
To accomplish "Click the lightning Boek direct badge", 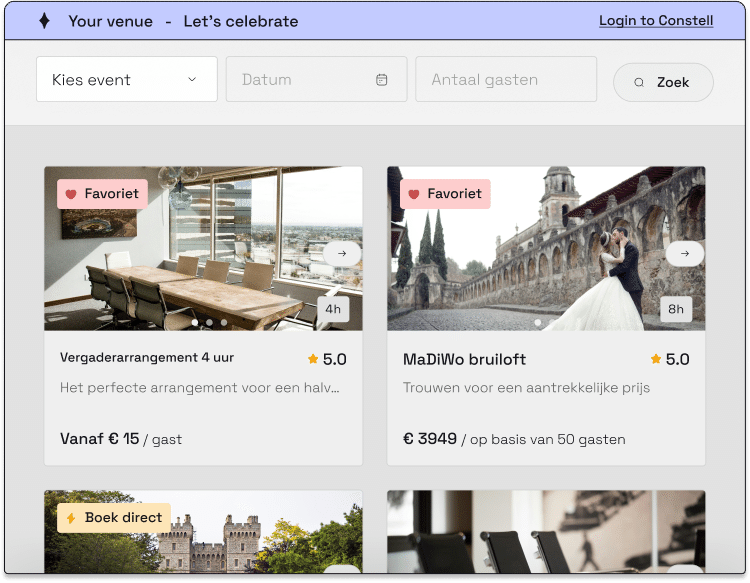I will [x=114, y=518].
